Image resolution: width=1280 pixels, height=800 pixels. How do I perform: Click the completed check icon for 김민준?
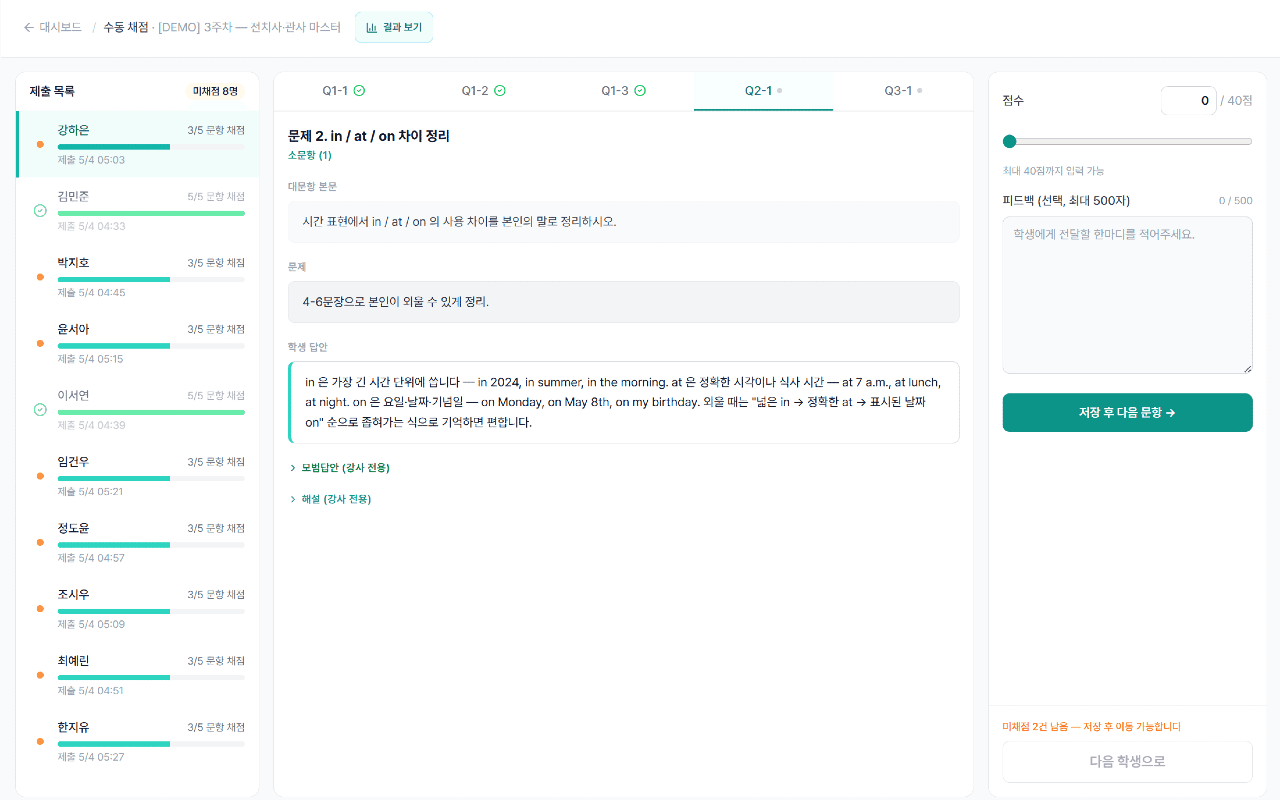tap(40, 211)
